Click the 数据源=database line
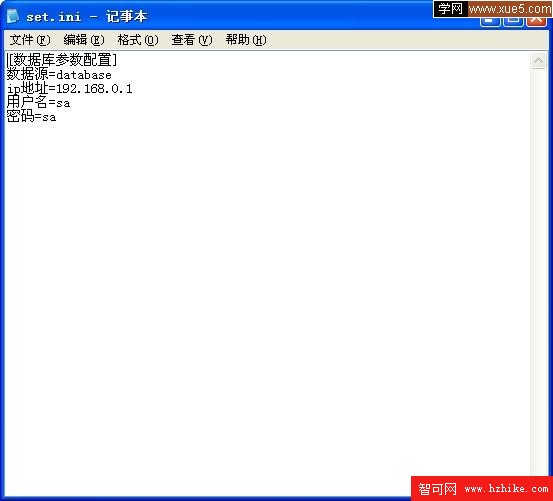The image size is (553, 501). pos(59,74)
